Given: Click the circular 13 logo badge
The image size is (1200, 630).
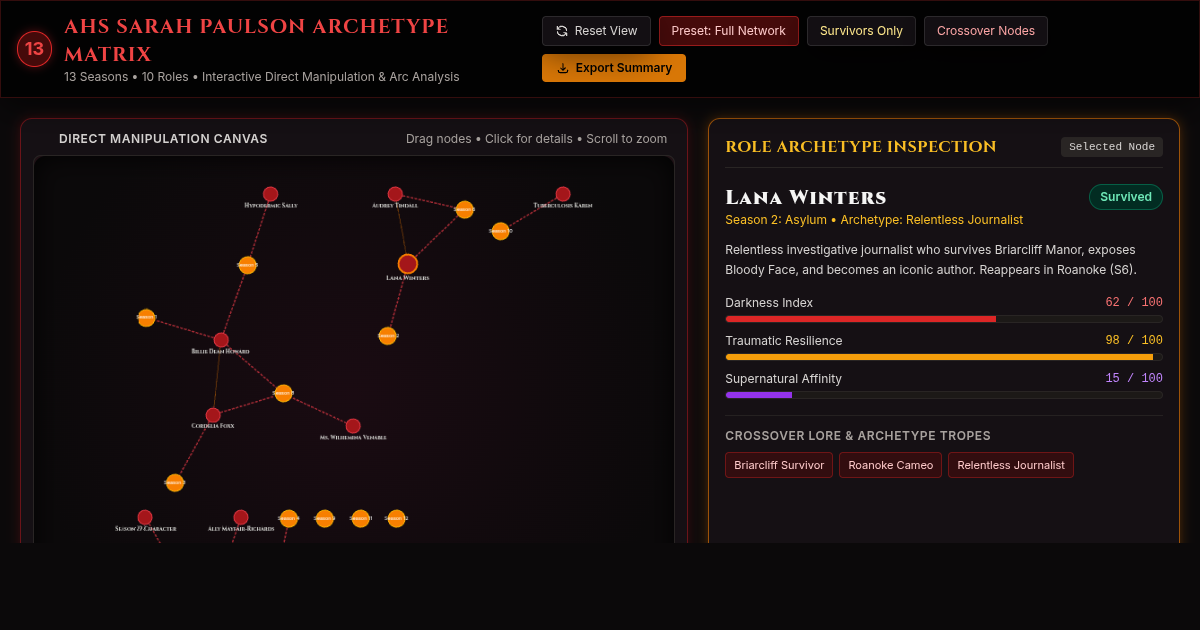Looking at the screenshot, I should (34, 48).
